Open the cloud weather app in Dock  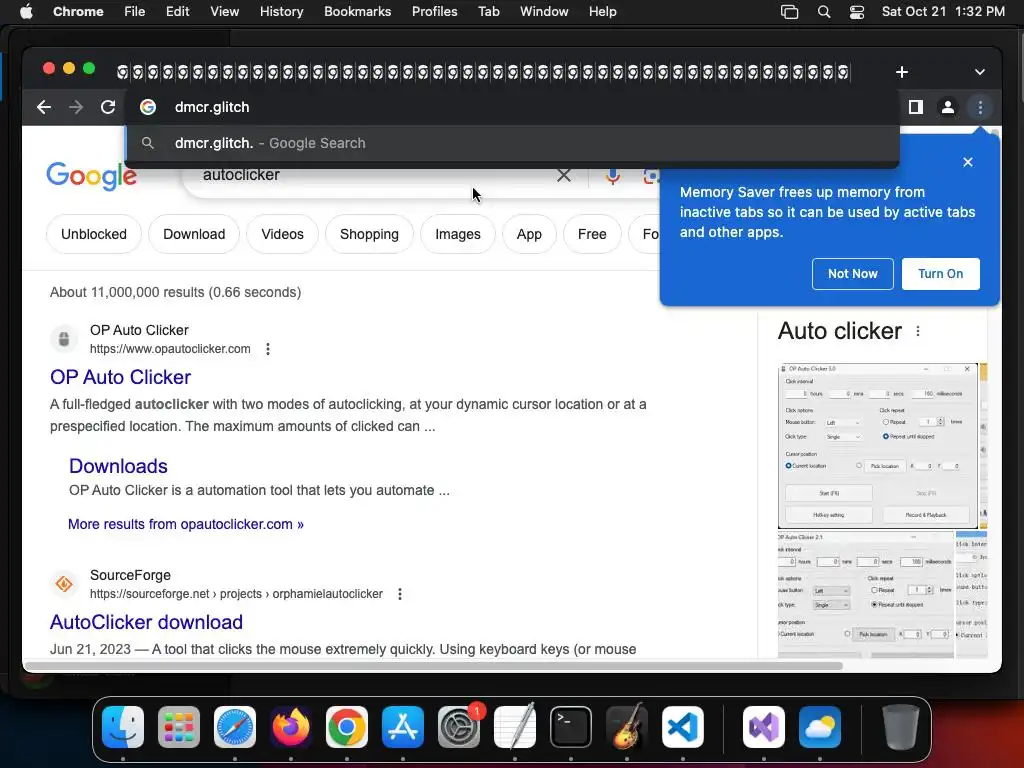pyautogui.click(x=820, y=727)
